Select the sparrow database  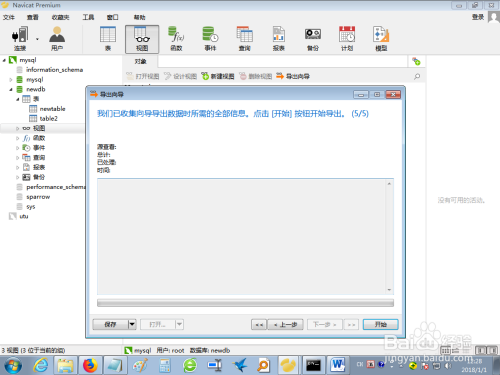(38, 197)
